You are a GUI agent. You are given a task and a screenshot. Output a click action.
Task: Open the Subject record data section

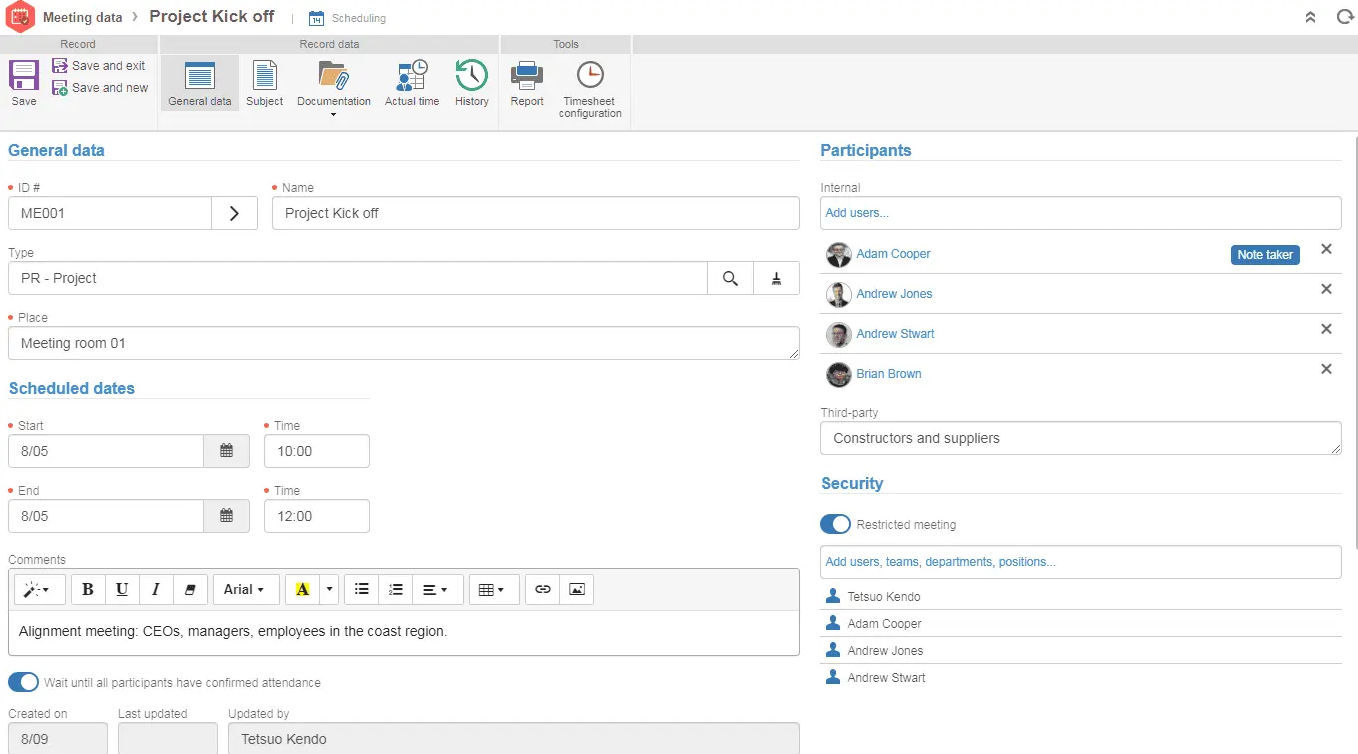pyautogui.click(x=264, y=85)
